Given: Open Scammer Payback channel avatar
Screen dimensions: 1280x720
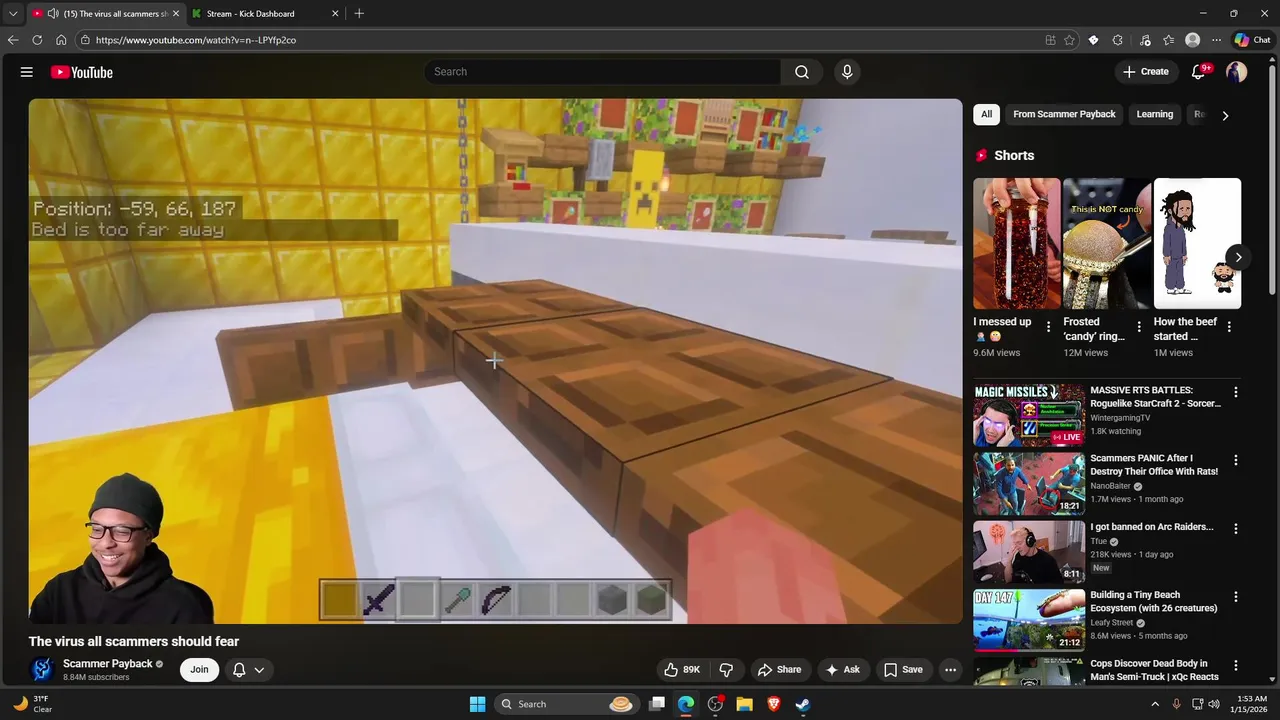Looking at the screenshot, I should 42,670.
